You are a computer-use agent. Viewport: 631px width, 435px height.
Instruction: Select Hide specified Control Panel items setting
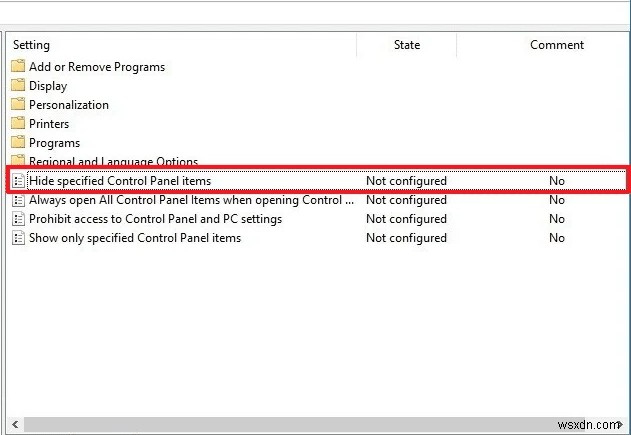click(x=120, y=181)
